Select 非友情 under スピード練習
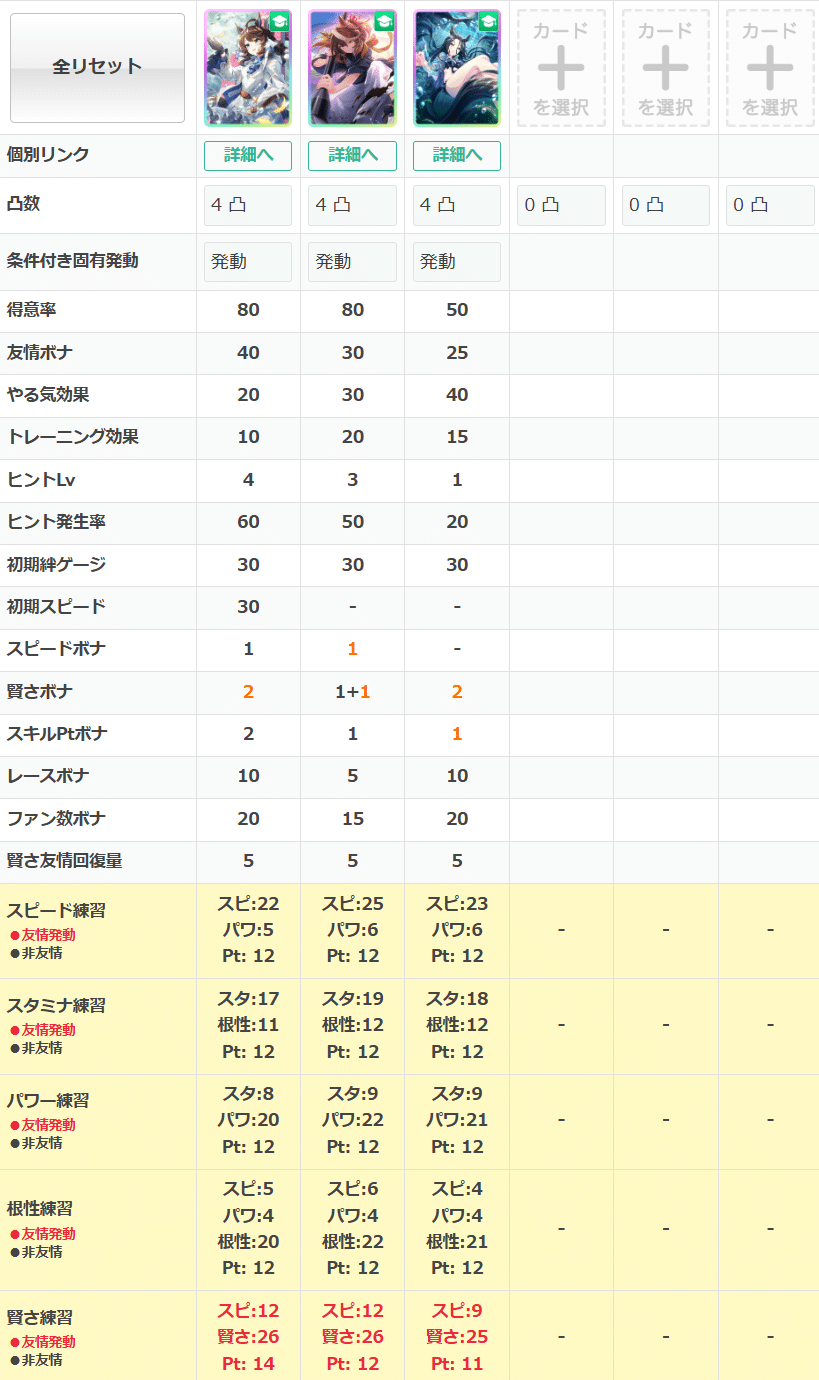The width and height of the screenshot is (819, 1380). pyautogui.click(x=36, y=953)
